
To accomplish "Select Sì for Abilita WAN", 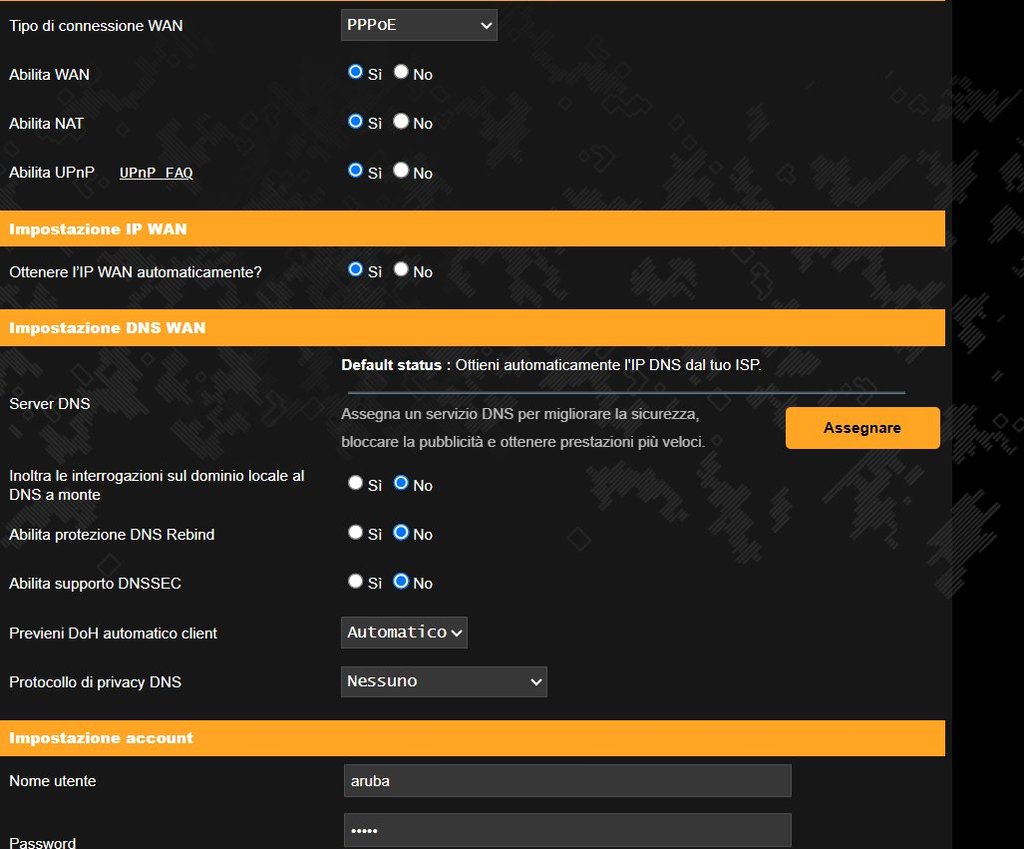I will point(355,72).
